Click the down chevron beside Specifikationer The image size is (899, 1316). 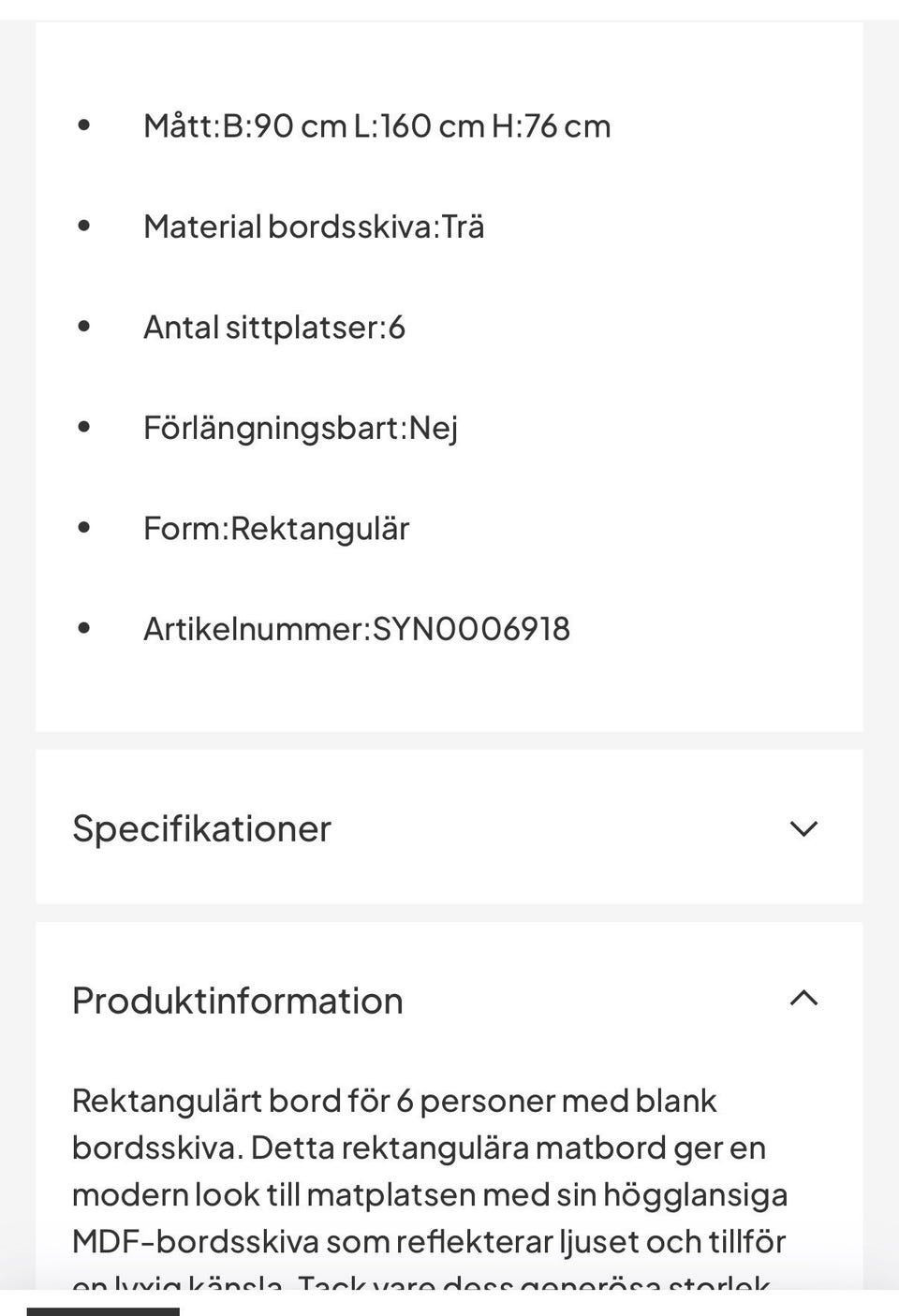803,828
